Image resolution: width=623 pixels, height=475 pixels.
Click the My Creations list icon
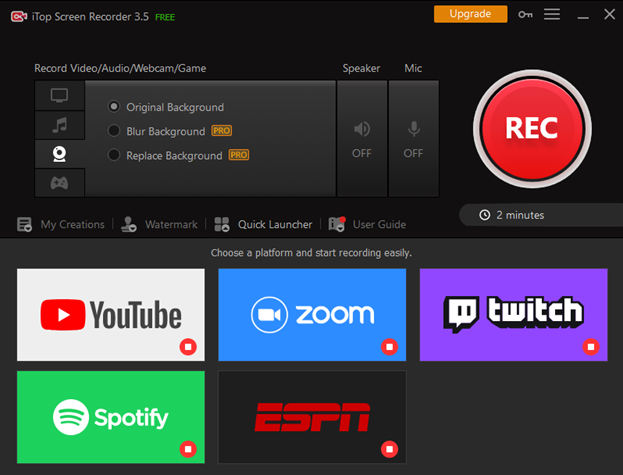tap(24, 224)
